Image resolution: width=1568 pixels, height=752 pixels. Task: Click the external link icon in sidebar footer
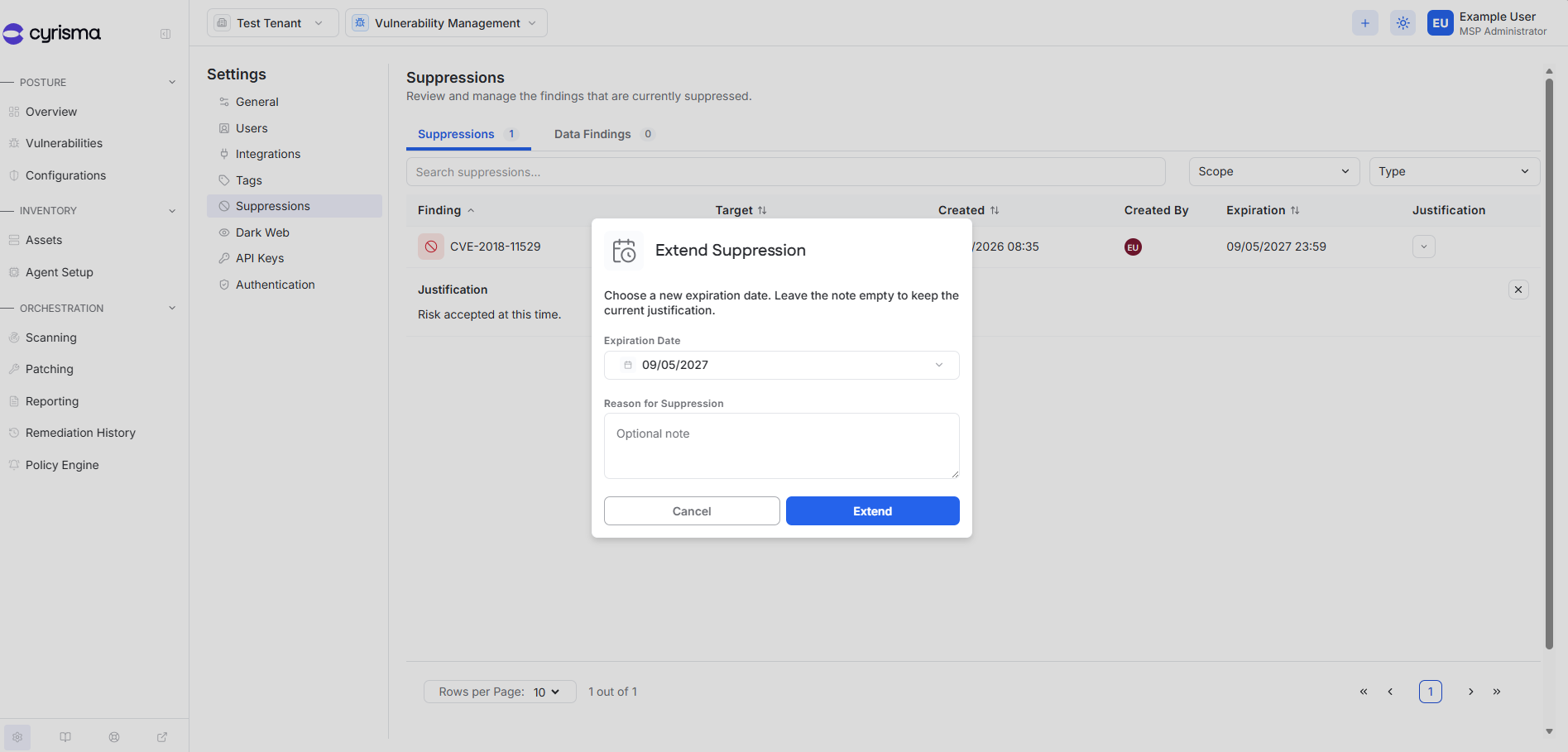(x=162, y=737)
